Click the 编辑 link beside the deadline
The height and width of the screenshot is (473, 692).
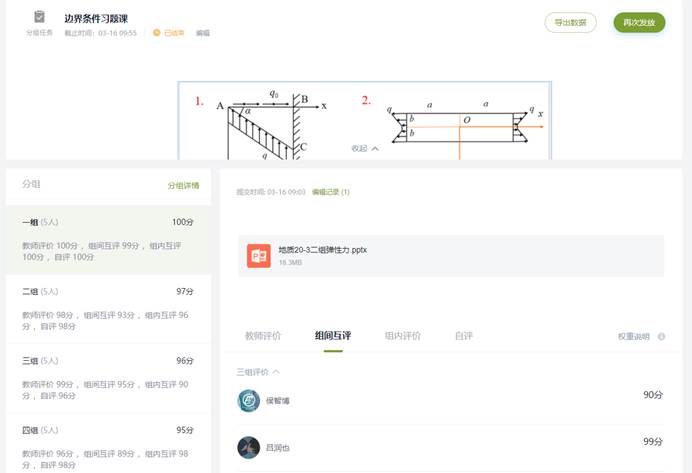coord(203,33)
